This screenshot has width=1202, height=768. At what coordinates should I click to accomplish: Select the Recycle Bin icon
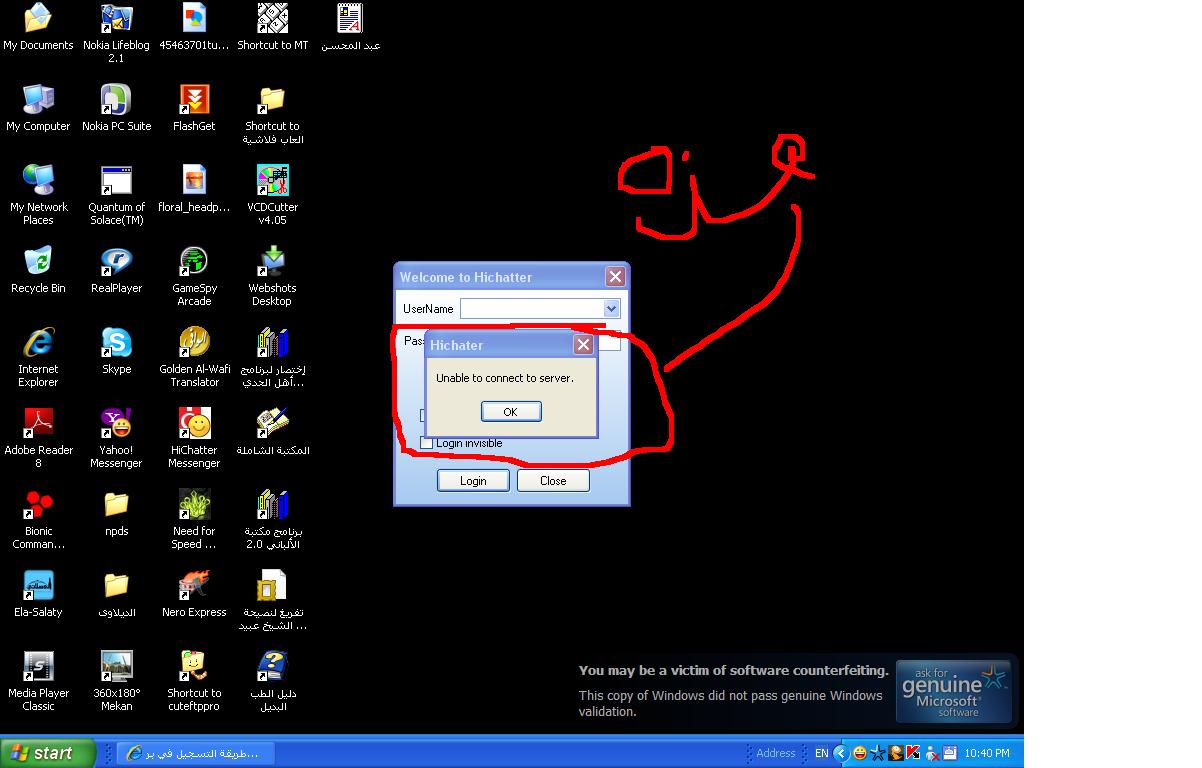(x=38, y=263)
